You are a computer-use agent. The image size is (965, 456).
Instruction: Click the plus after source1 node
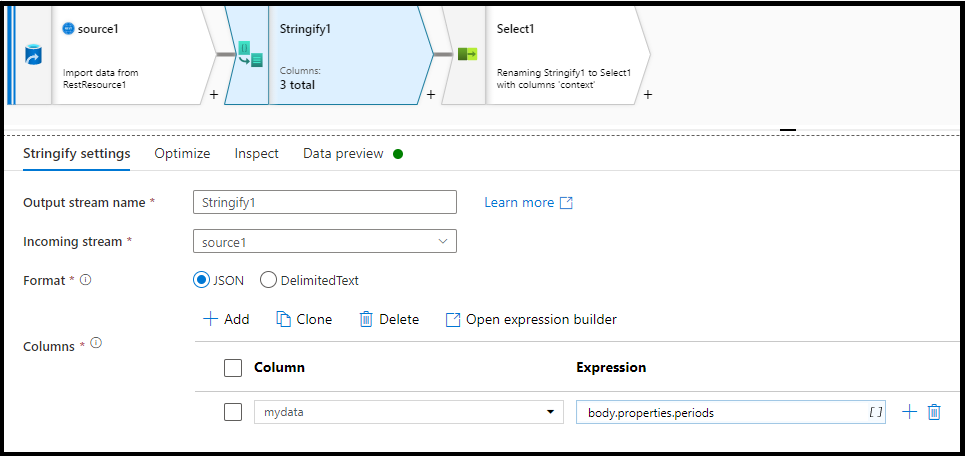[x=214, y=95]
